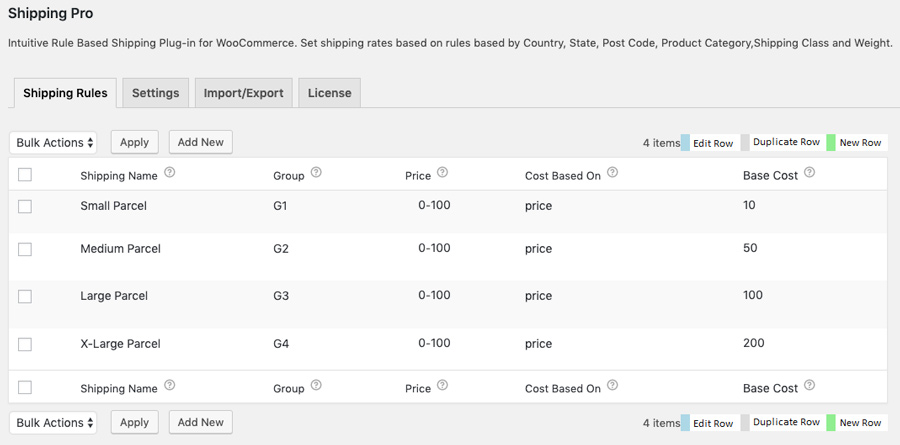Click the 0-100 price in Medium Parcel row

(x=435, y=247)
